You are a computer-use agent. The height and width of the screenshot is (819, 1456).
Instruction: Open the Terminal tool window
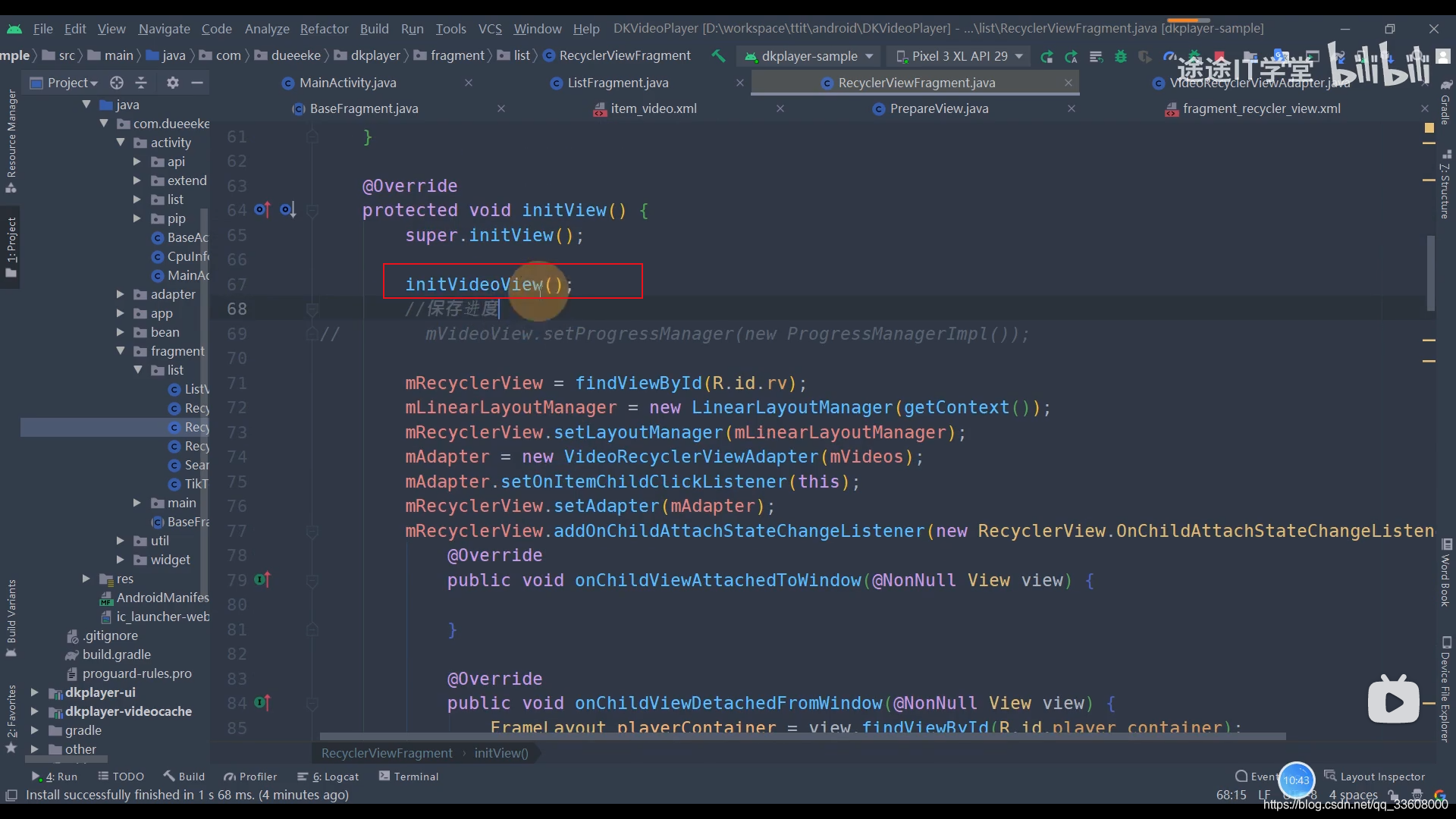click(409, 777)
